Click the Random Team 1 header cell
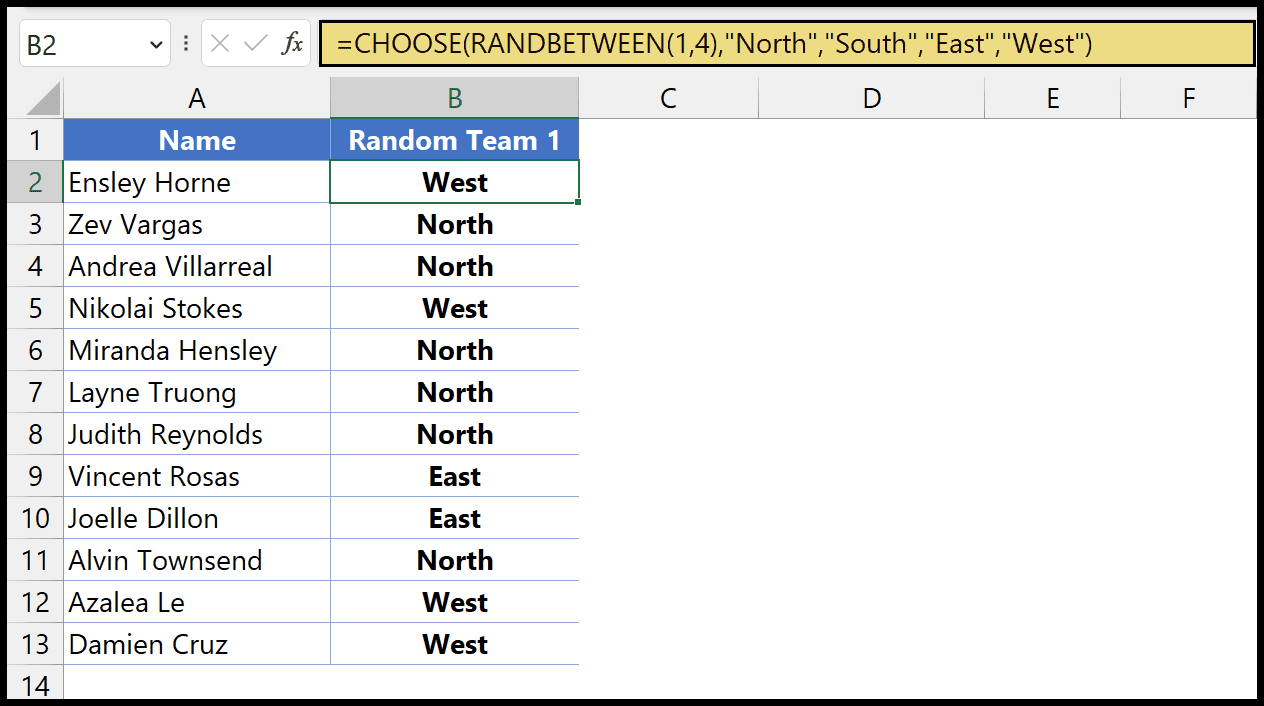This screenshot has height=706, width=1264. (x=455, y=141)
